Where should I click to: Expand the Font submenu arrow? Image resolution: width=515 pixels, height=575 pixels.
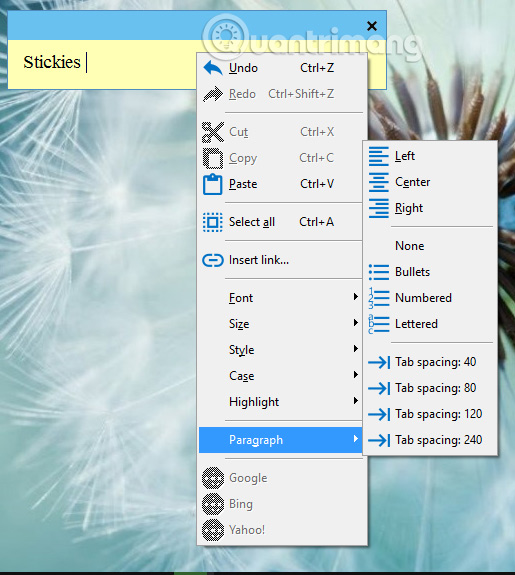(x=355, y=297)
